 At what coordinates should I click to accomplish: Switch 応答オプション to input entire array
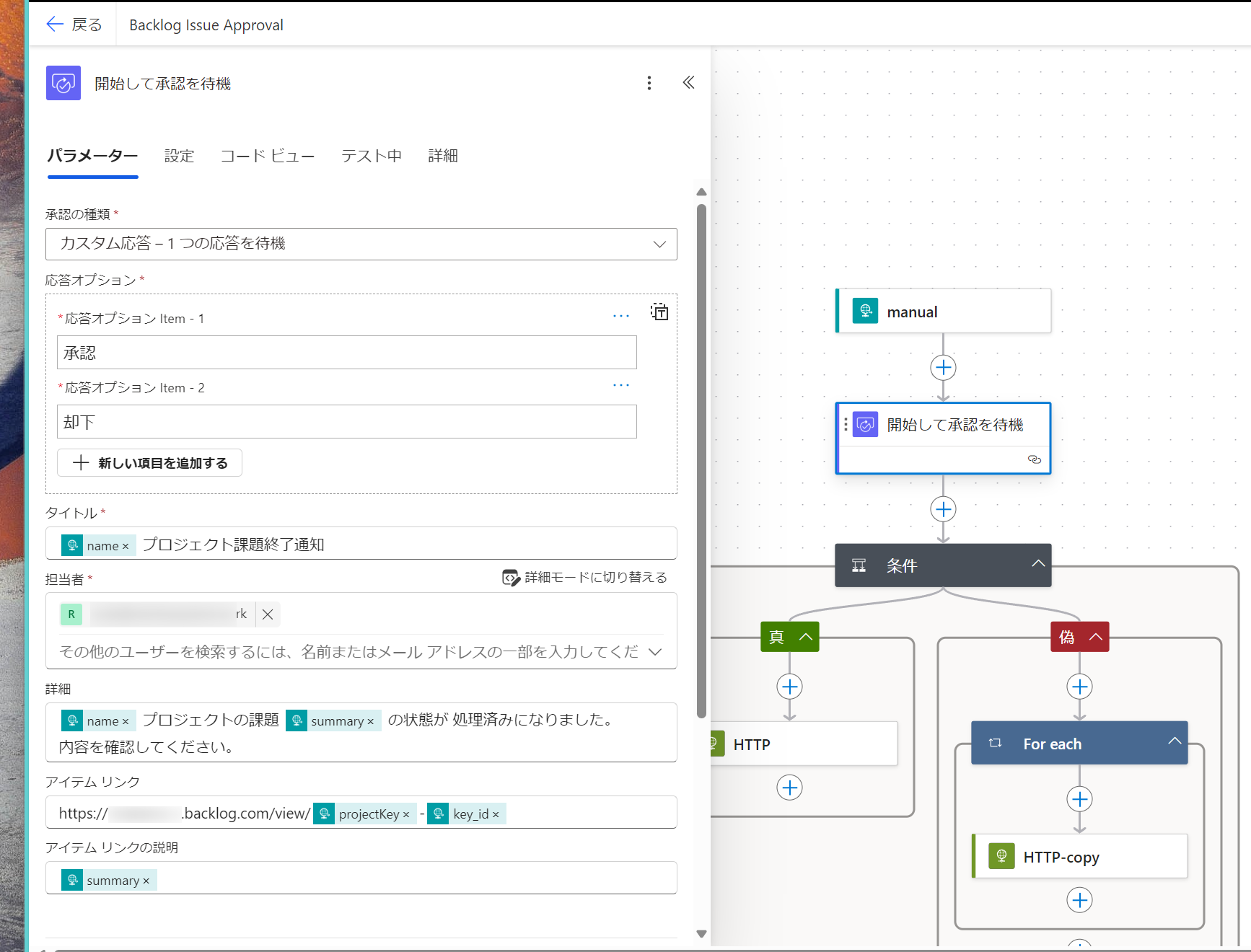pos(659,312)
